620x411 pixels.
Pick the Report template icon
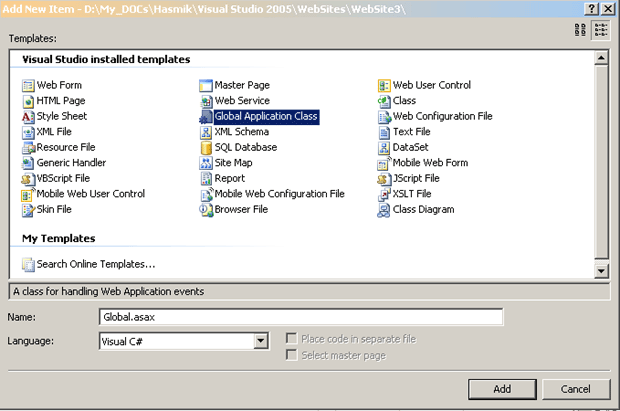[206, 179]
